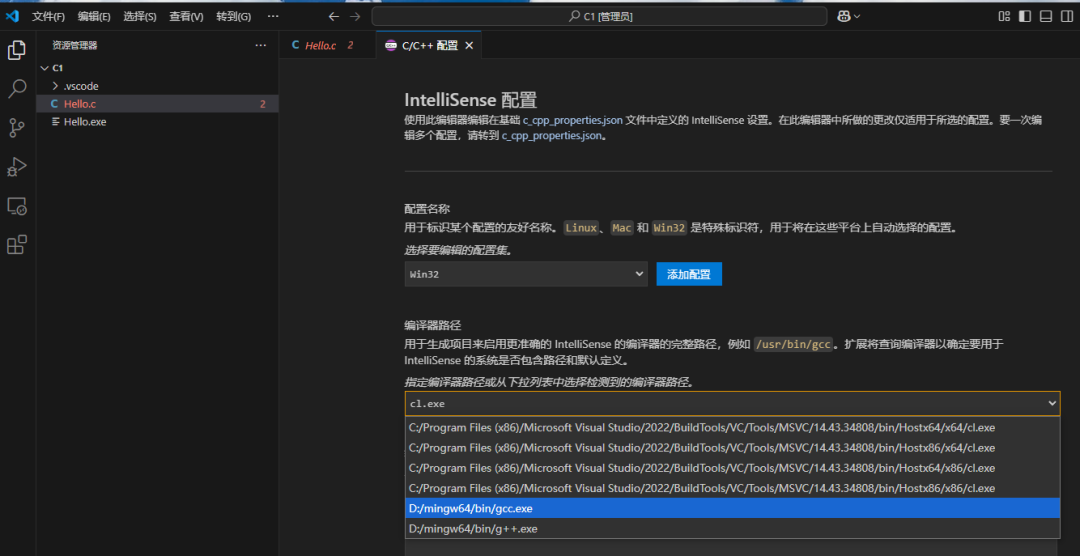Screen dimensions: 1080x556
Task: Switch to the C/C++ 配置 tab
Action: [x=428, y=45]
